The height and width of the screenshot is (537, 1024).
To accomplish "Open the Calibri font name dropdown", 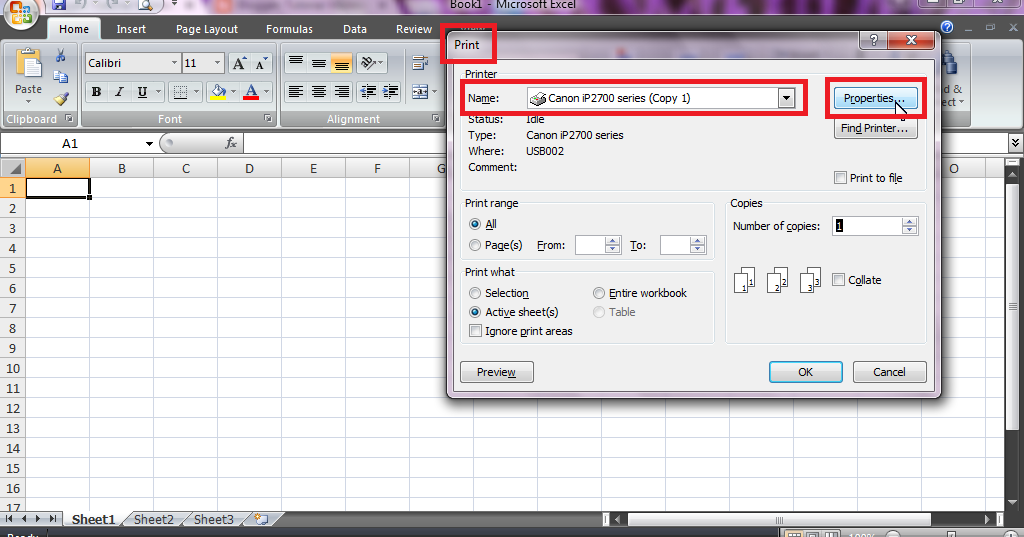I will coord(174,63).
